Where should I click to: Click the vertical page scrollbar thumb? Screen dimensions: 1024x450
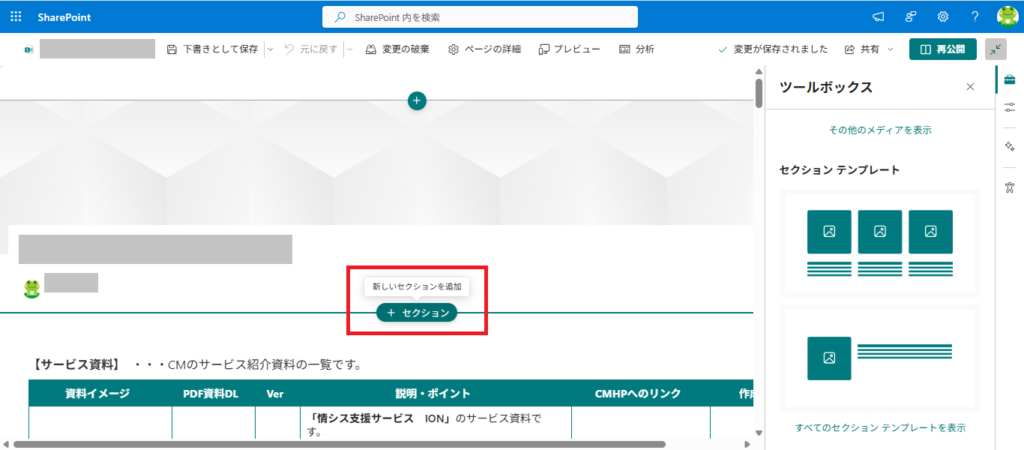click(759, 93)
